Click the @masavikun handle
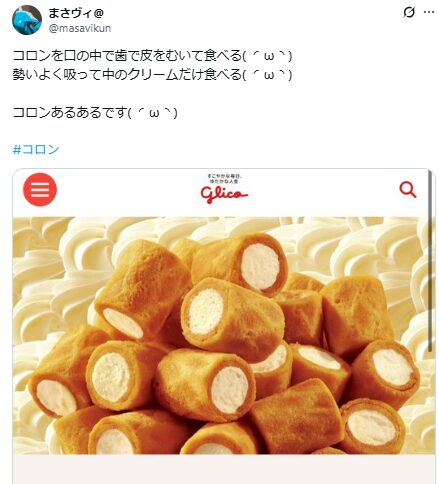The width and height of the screenshot is (439, 484). (80, 28)
